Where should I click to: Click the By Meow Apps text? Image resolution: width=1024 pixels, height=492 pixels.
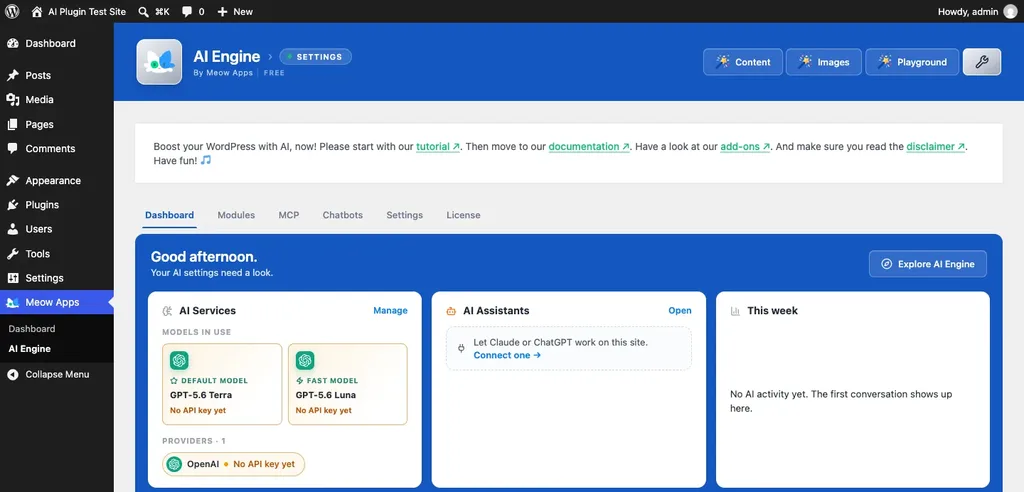(223, 73)
